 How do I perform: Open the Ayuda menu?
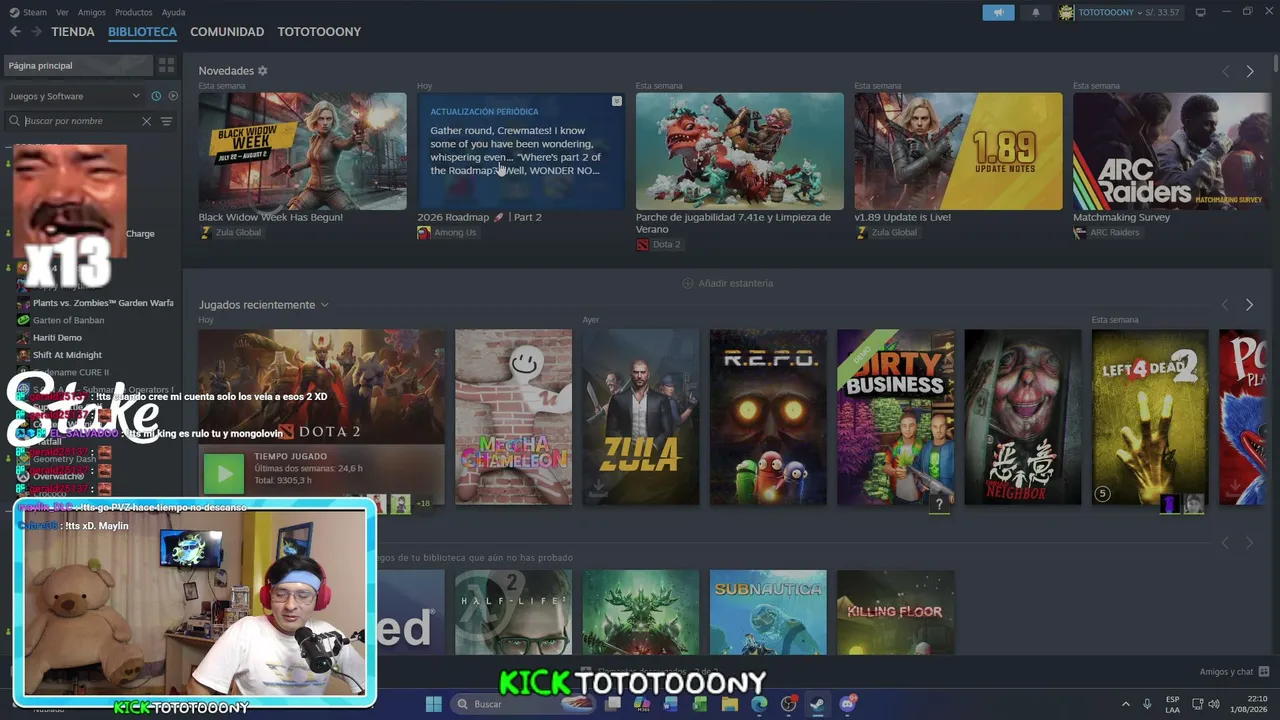173,12
